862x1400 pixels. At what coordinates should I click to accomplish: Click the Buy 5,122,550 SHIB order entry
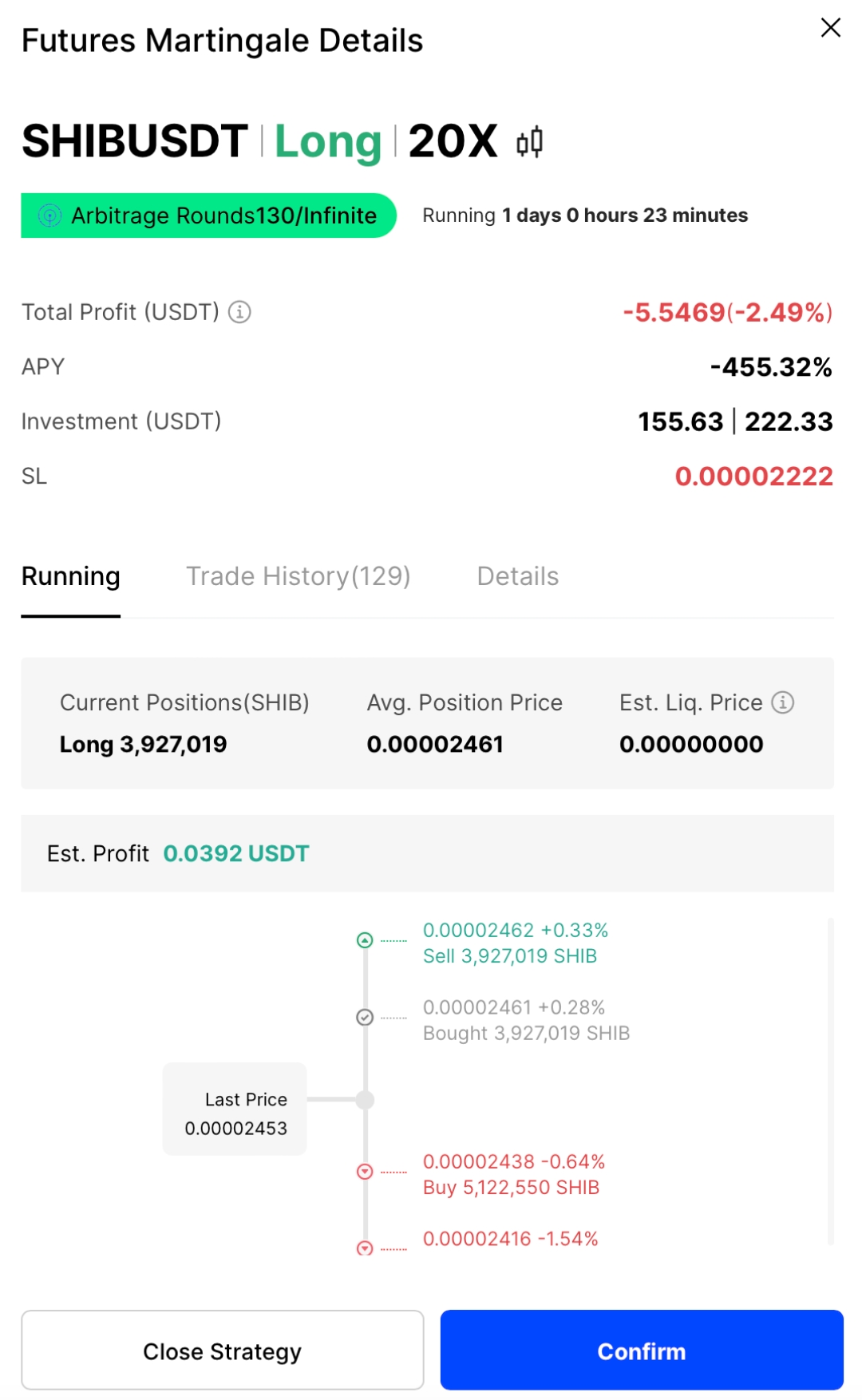511,1188
